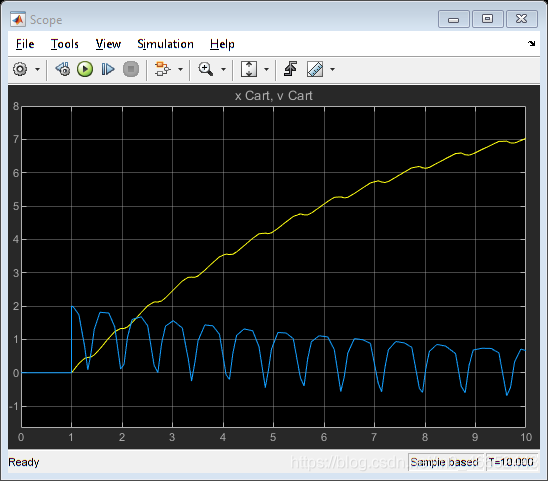
Task: Expand the Zoom tool options arrow
Action: [223, 69]
